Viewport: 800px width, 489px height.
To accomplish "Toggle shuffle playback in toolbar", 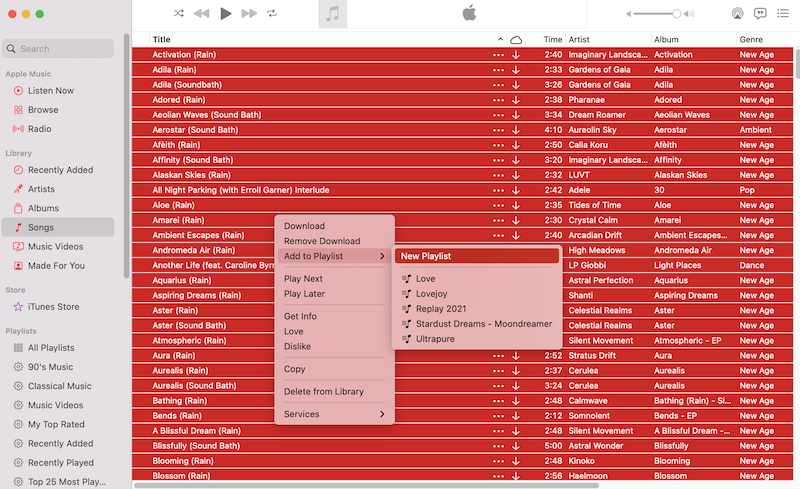I will click(x=178, y=14).
